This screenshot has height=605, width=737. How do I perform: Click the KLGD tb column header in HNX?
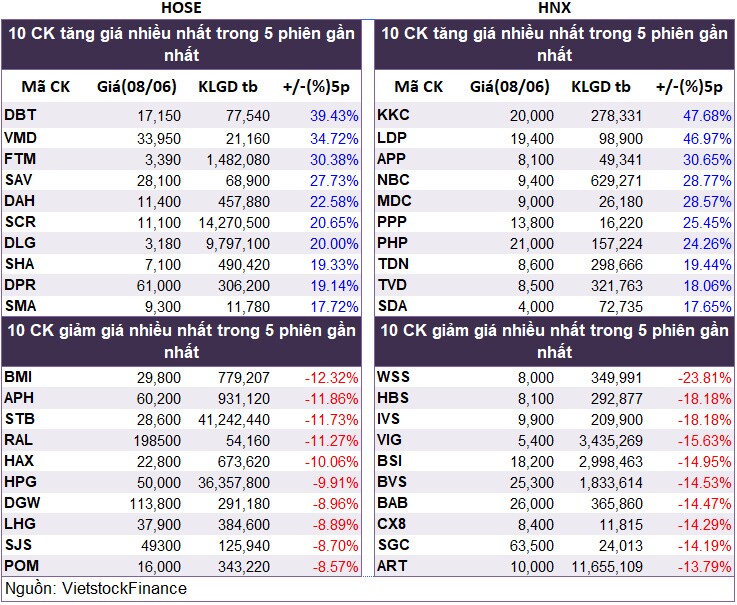(600, 87)
